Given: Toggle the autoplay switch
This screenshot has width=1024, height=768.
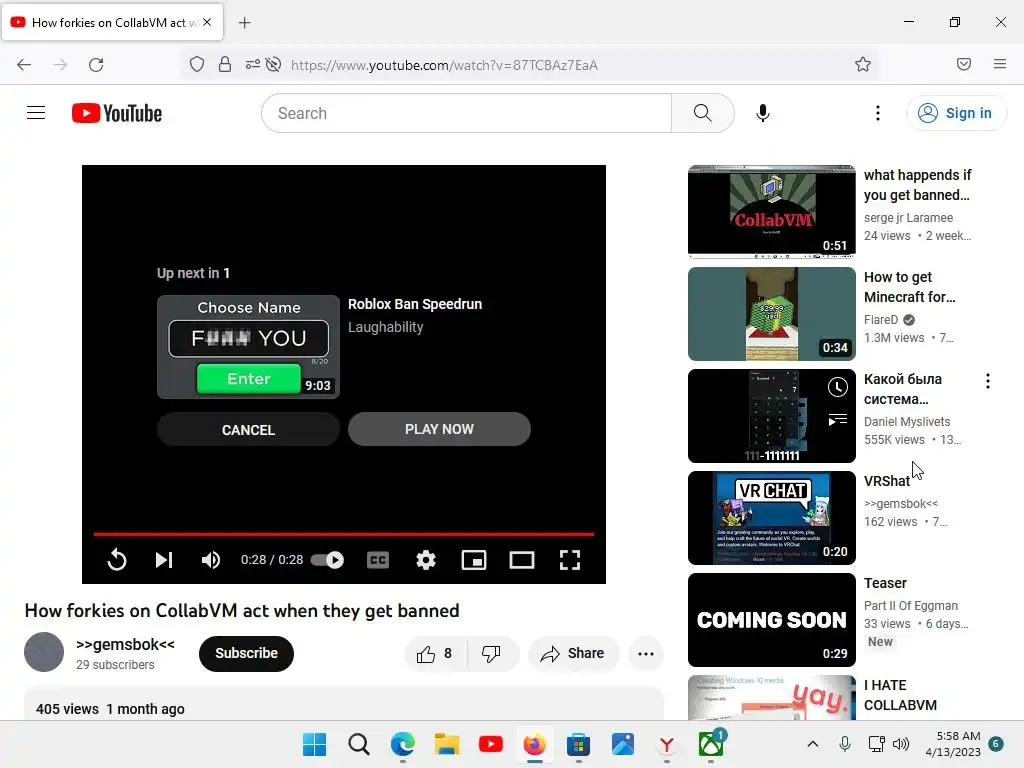Looking at the screenshot, I should [327, 560].
